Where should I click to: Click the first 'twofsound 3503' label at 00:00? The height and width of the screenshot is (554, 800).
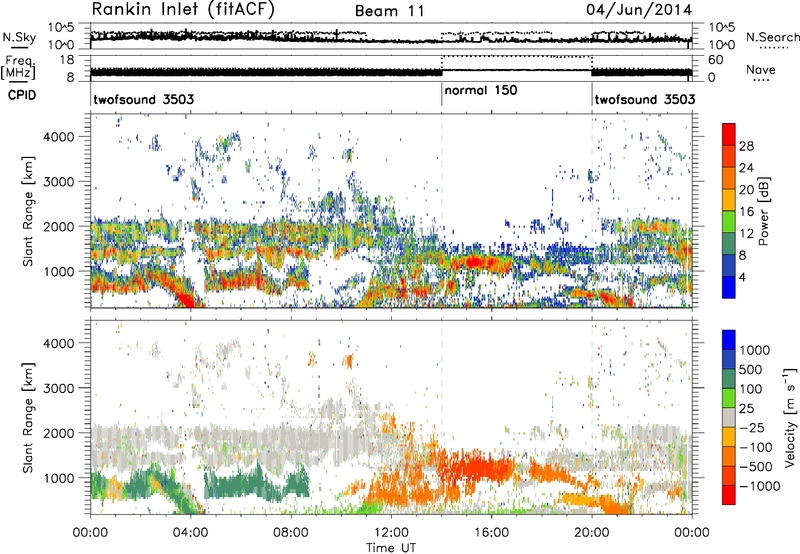coord(144,99)
